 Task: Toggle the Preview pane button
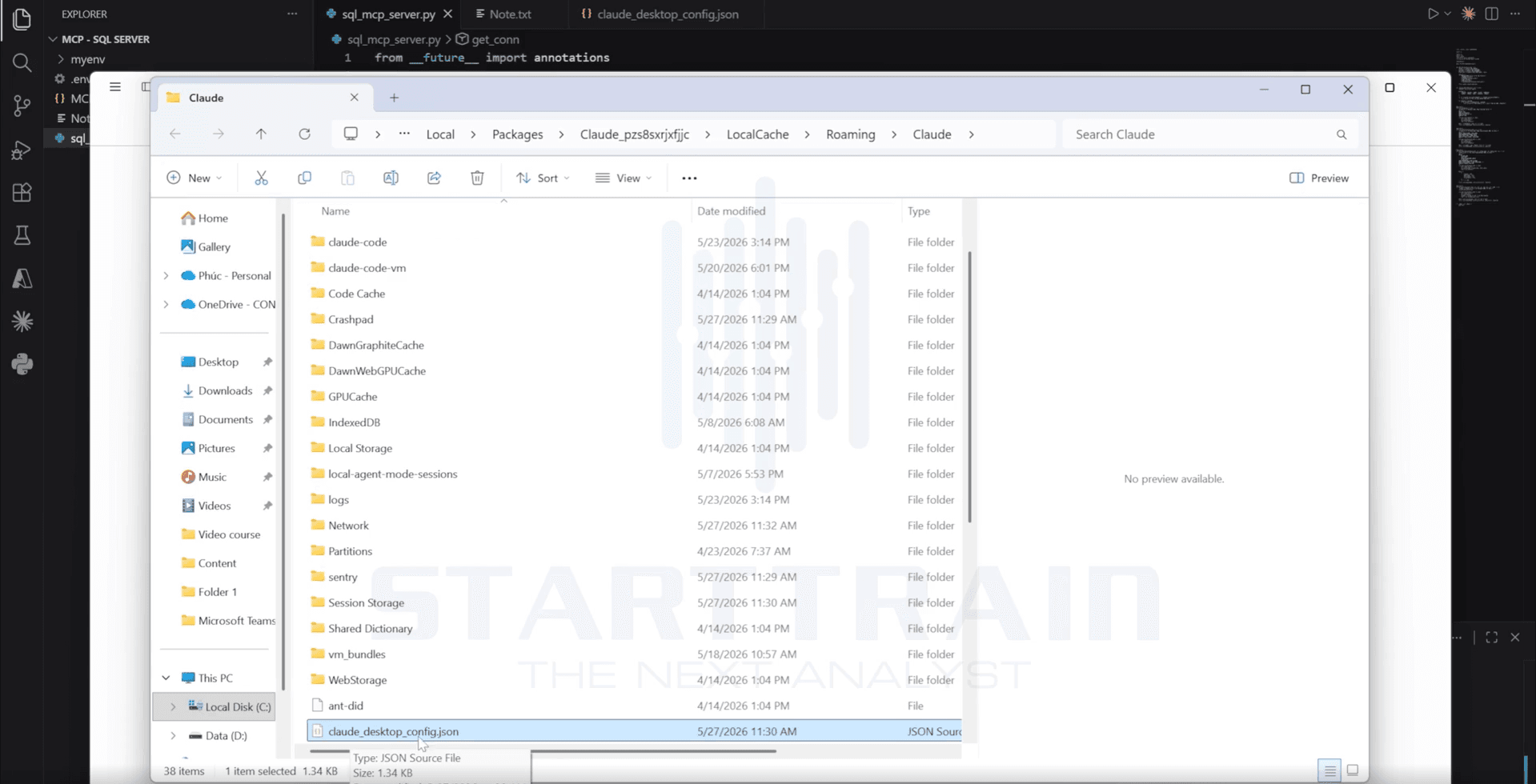[1319, 178]
